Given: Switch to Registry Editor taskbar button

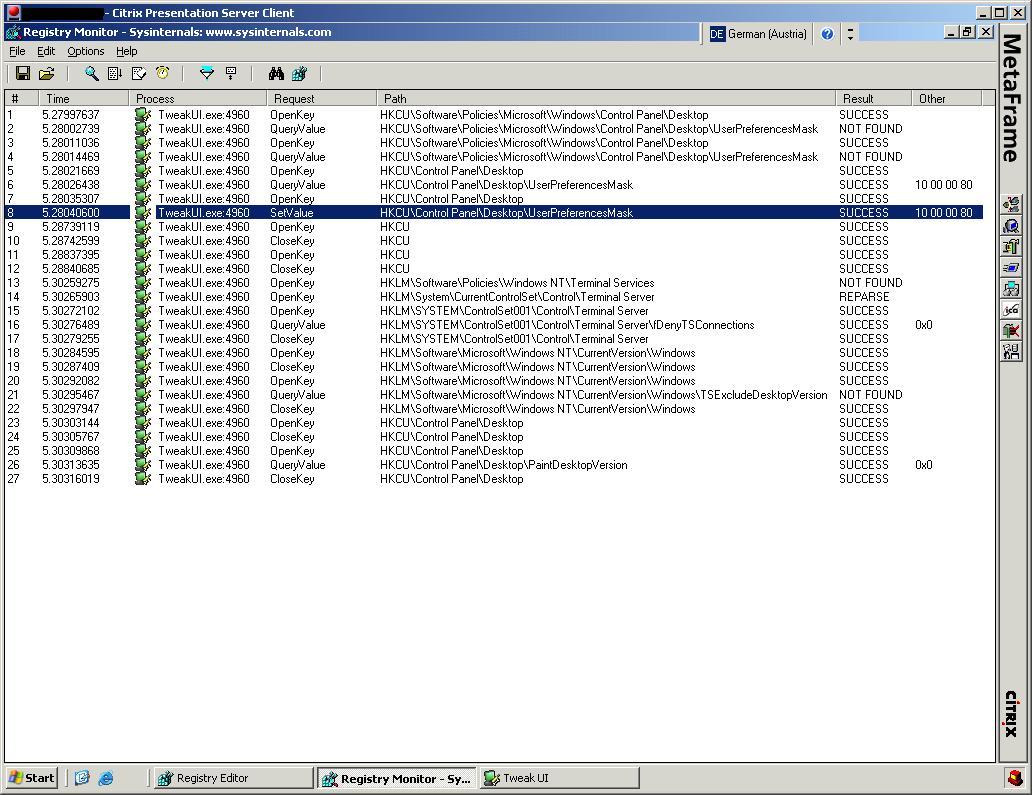Looking at the screenshot, I should tap(232, 778).
